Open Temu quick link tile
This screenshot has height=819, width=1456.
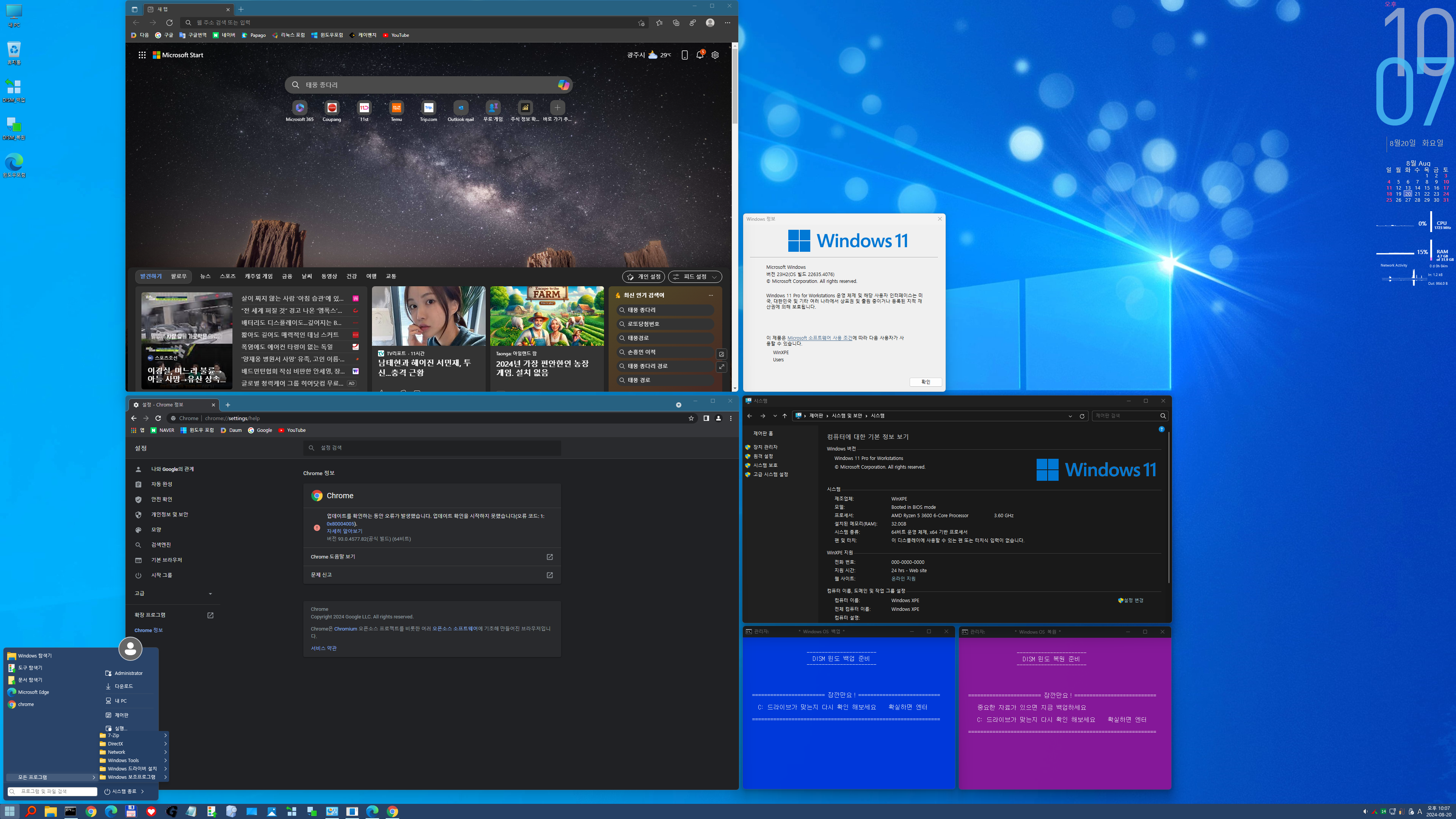click(x=396, y=111)
